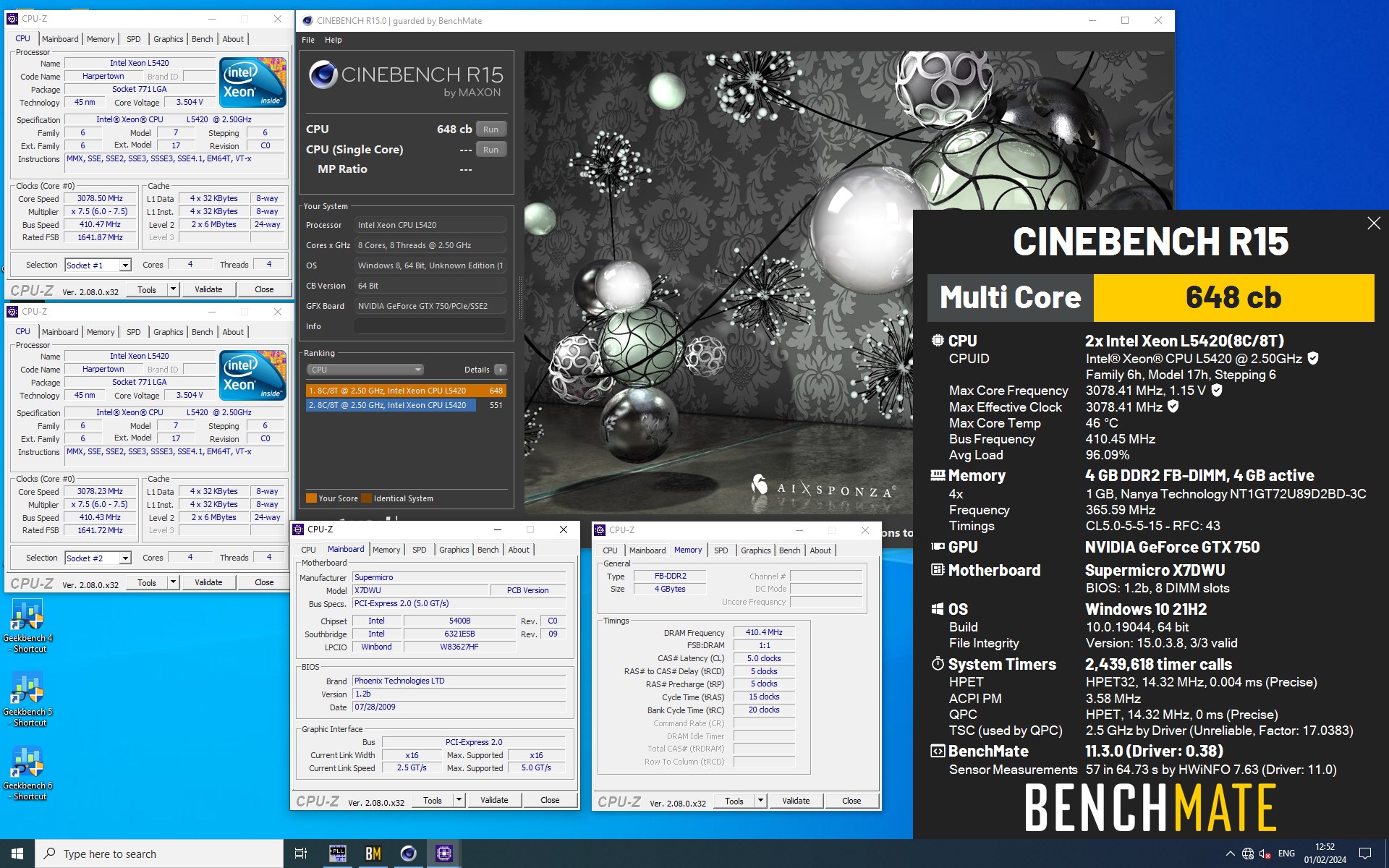Show hidden system tray icons
Viewport: 1389px width, 868px height.
pyautogui.click(x=1230, y=854)
